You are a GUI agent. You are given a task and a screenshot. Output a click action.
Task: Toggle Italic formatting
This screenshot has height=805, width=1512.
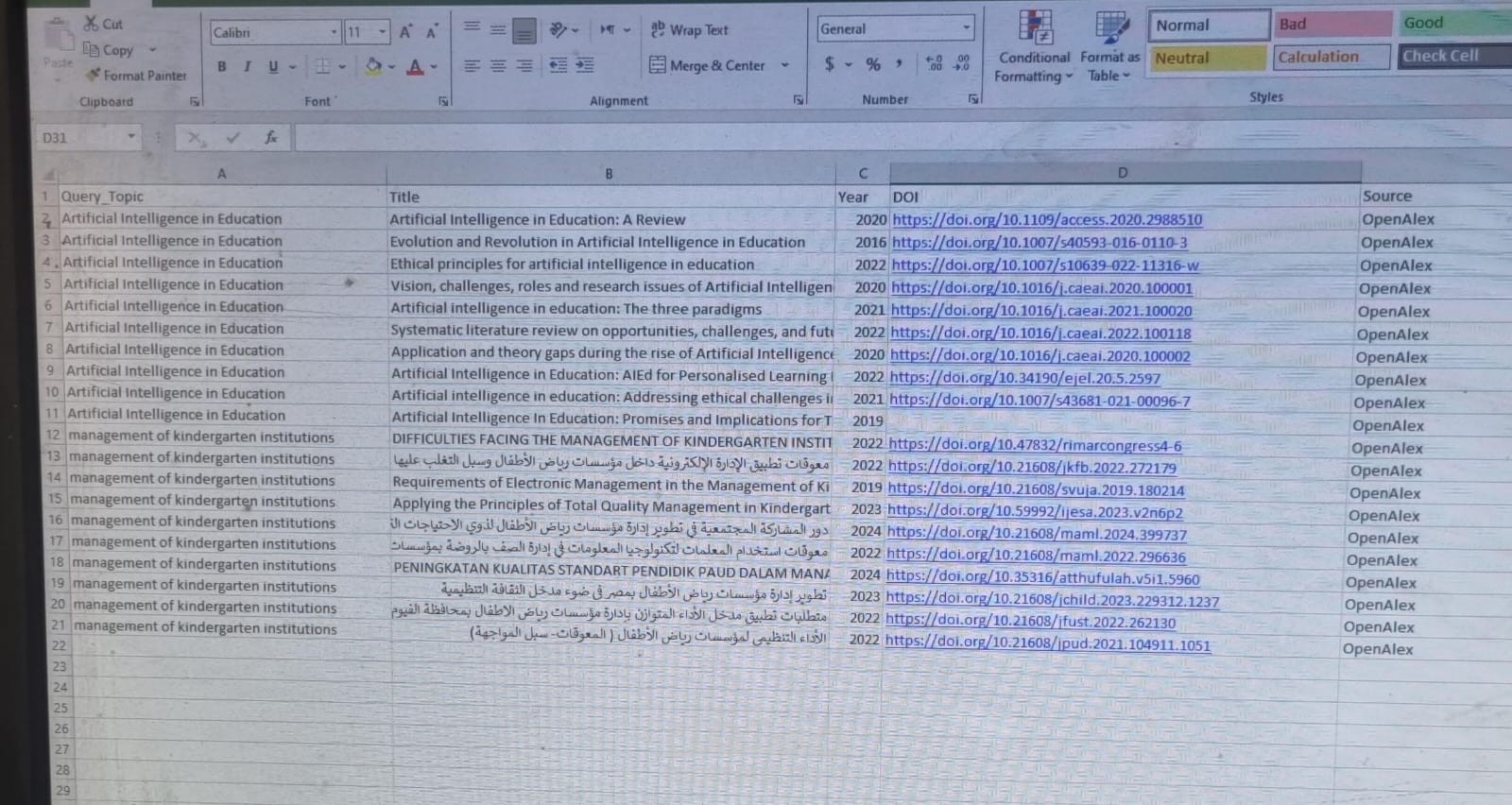click(x=247, y=66)
